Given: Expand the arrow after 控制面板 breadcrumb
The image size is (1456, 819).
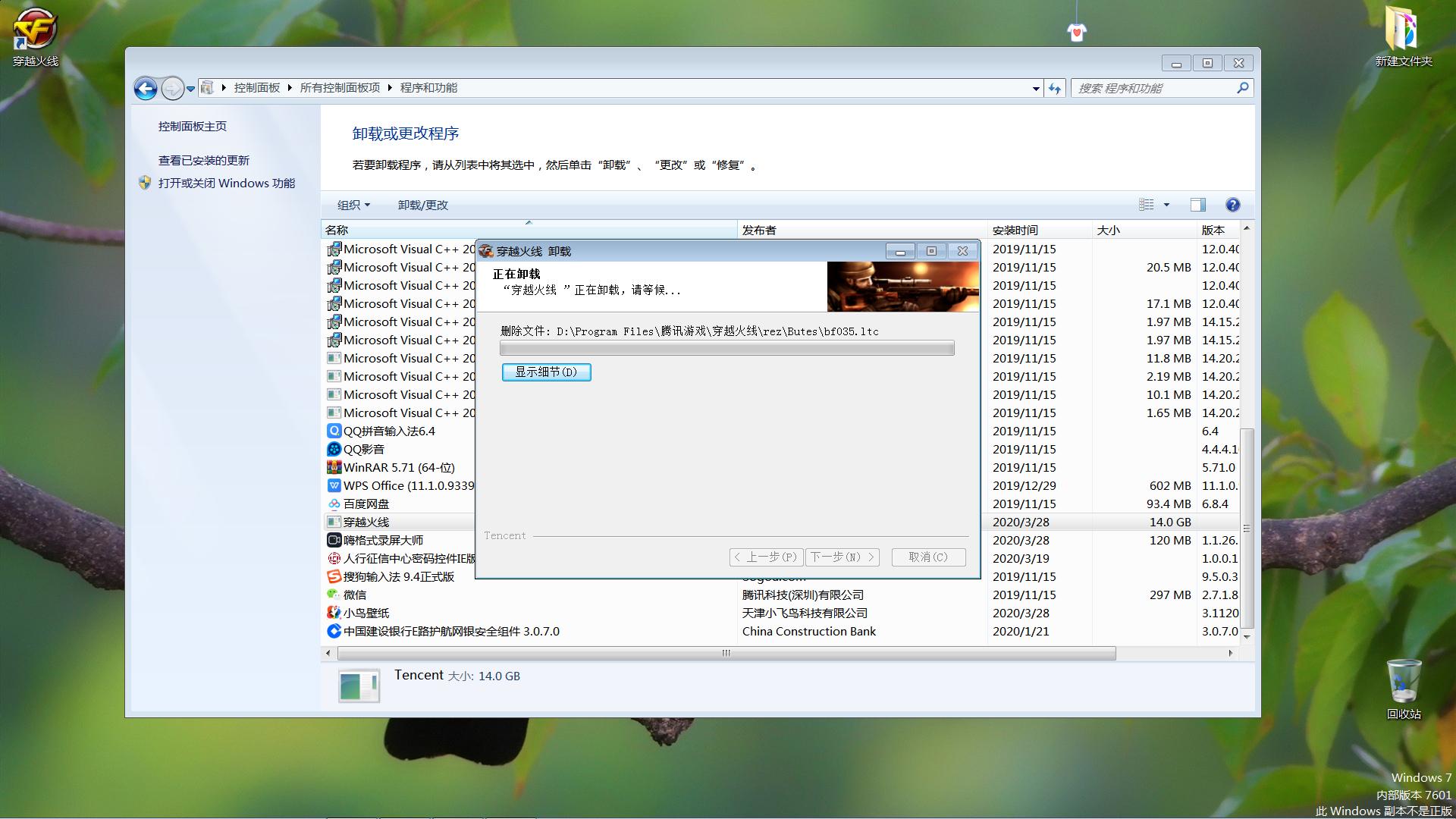Looking at the screenshot, I should [290, 88].
